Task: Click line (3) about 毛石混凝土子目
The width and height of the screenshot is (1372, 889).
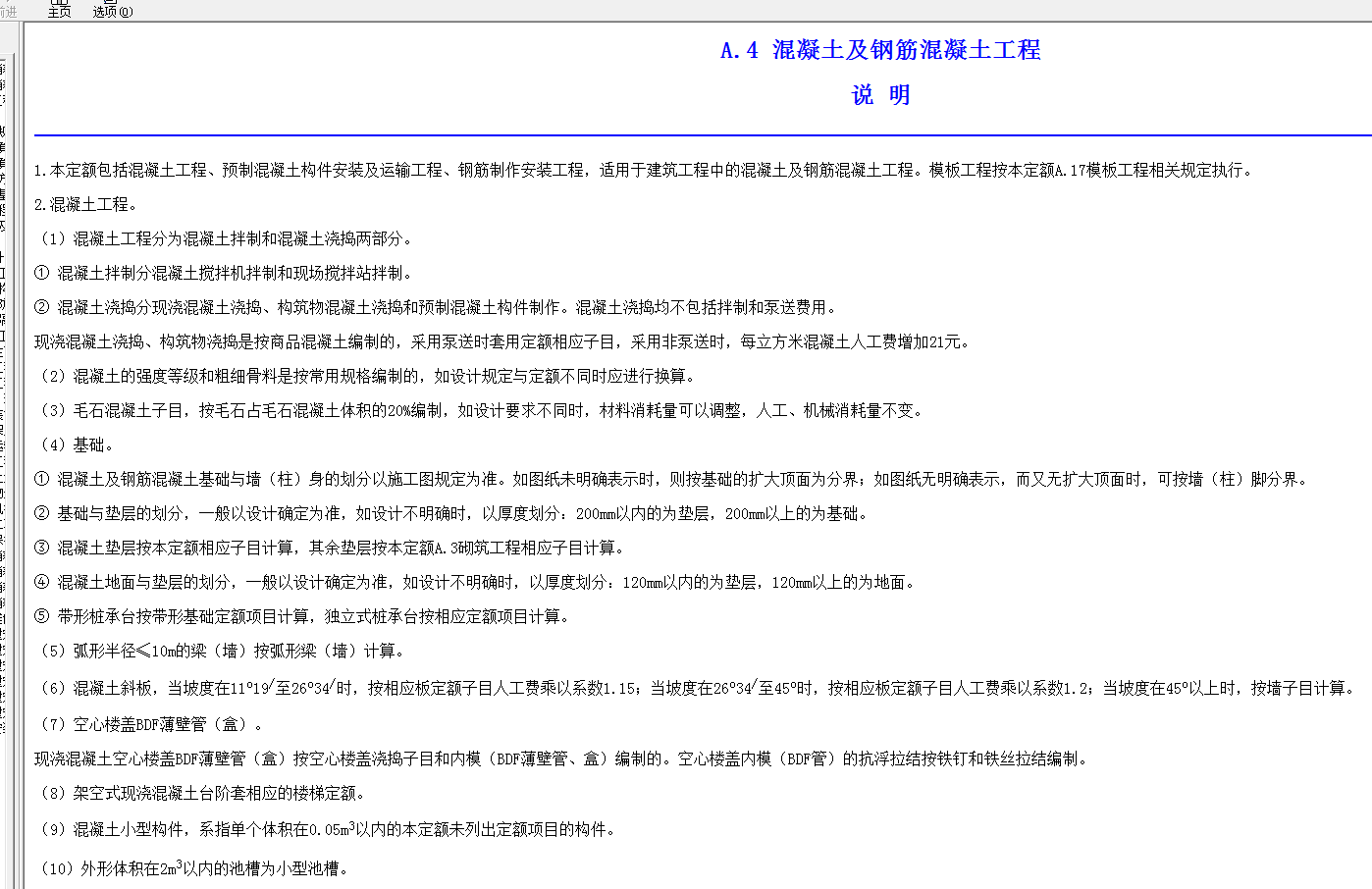Action: click(x=481, y=411)
